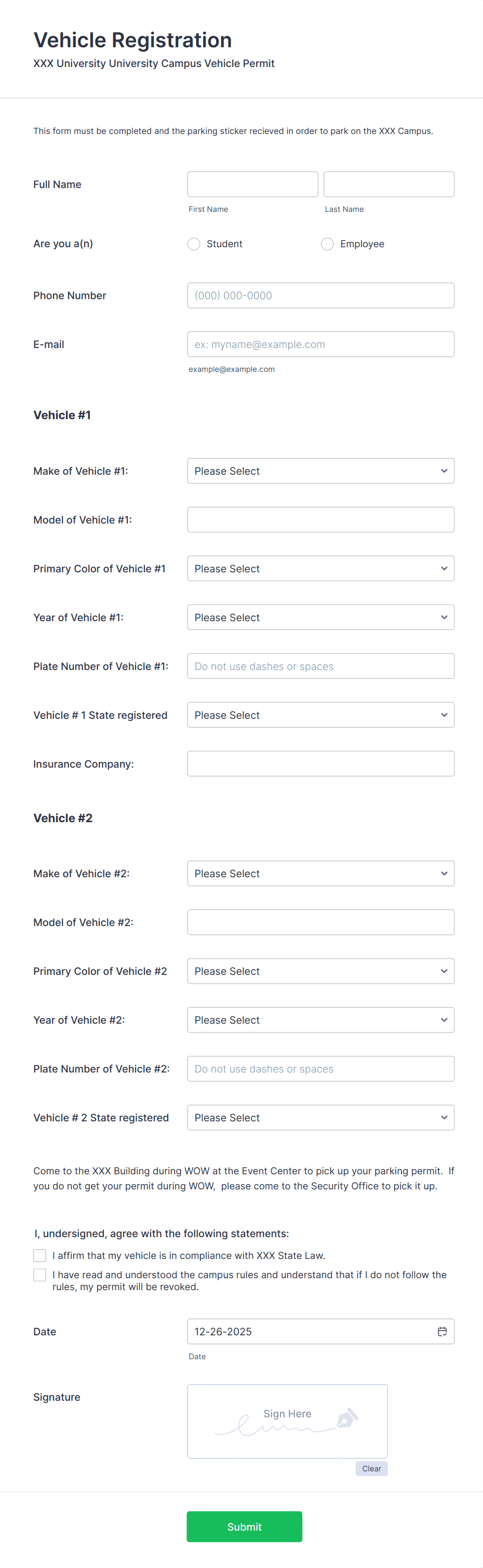Open the Vehicle #2 State registered chevron
483x1568 pixels.
click(444, 1117)
